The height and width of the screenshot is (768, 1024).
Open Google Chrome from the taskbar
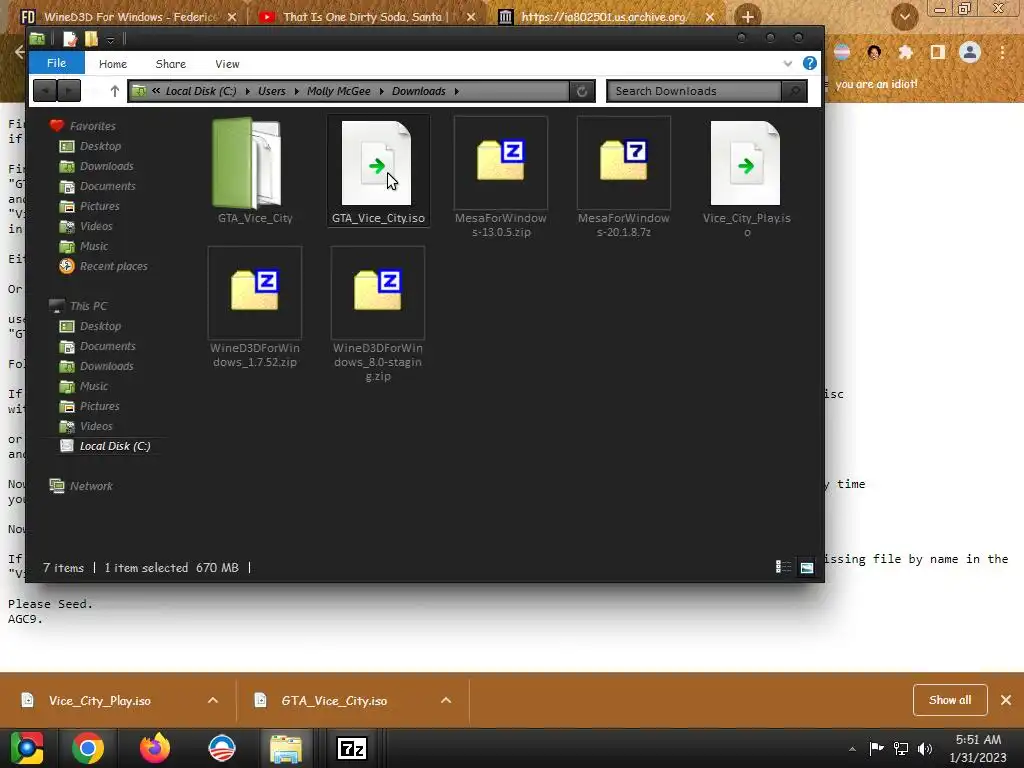(x=88, y=748)
